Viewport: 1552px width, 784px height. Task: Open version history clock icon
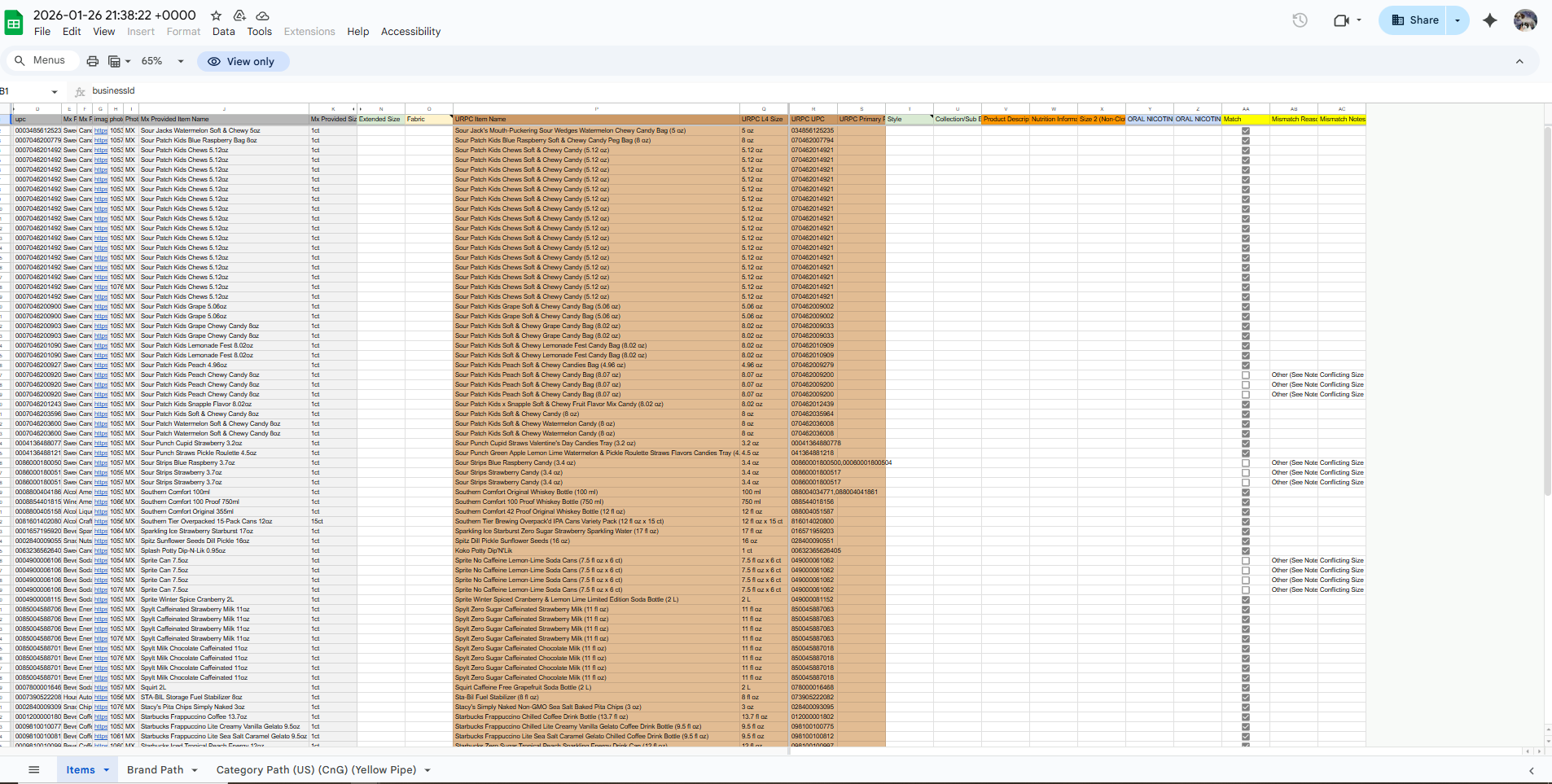tap(1300, 20)
